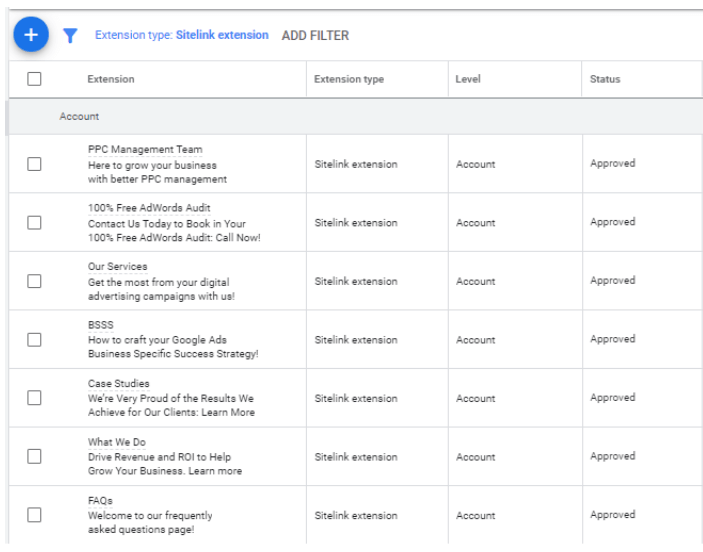Viewport: 703px width, 552px height.
Task: Sort by the Status column header
Action: (605, 79)
